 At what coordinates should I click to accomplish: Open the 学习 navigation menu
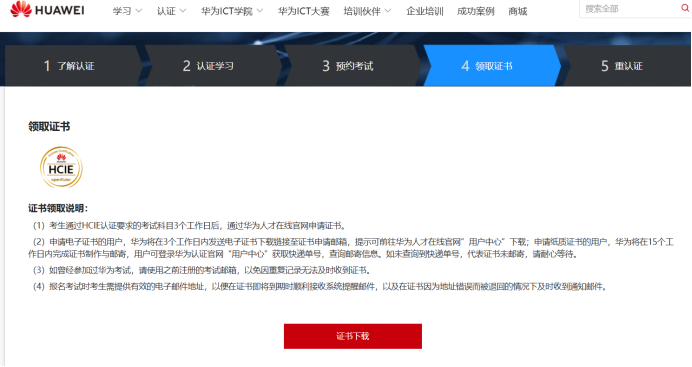(x=122, y=11)
